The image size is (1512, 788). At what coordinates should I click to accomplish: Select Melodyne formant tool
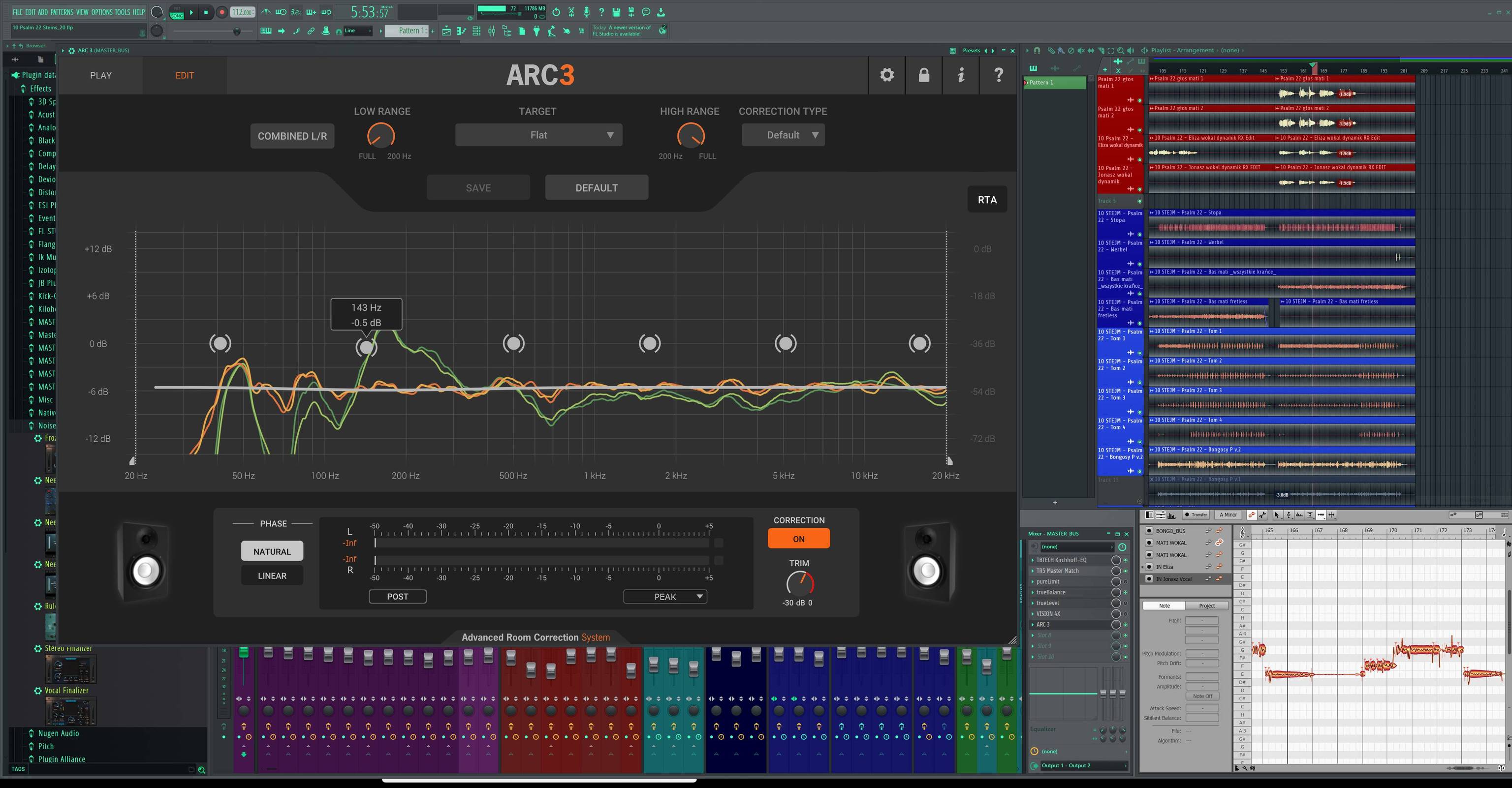(x=1299, y=515)
